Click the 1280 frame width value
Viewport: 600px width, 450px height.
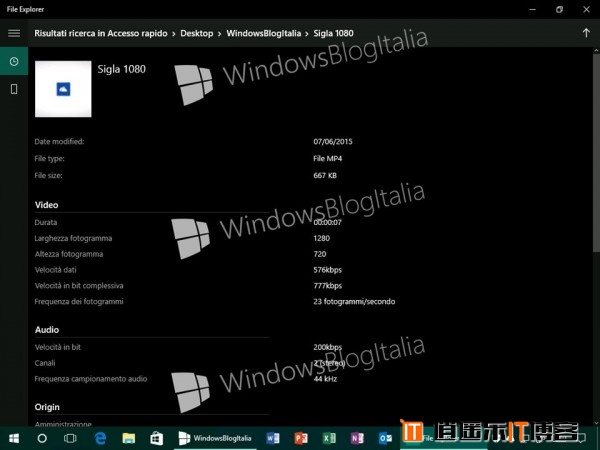click(x=321, y=238)
